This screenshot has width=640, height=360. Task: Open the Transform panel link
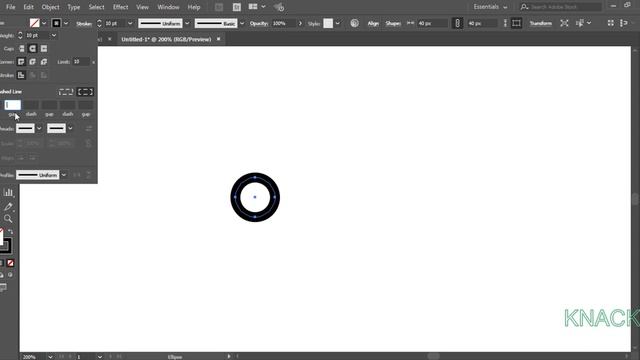pos(540,24)
